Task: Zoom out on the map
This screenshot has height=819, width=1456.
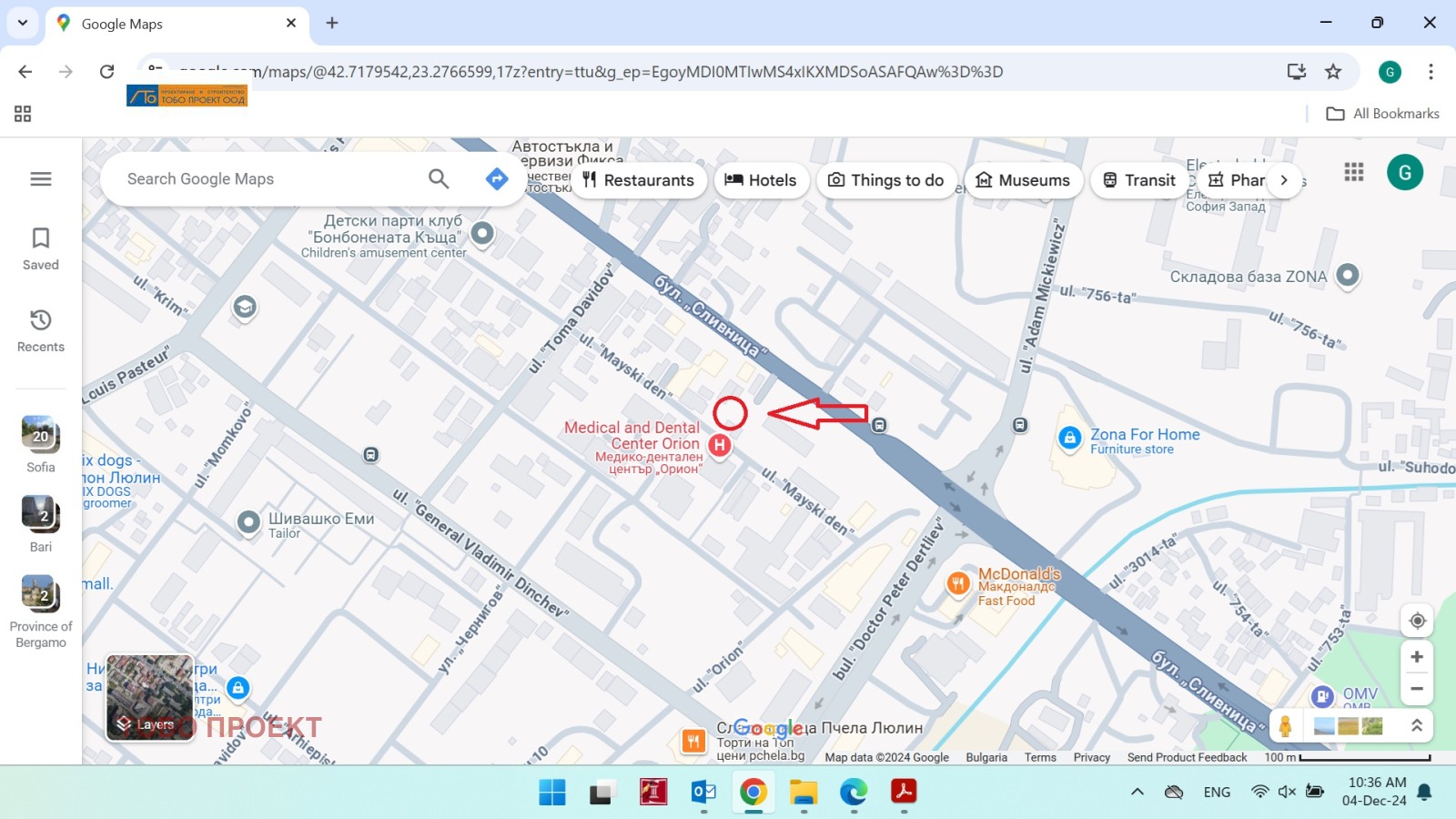Action: click(1417, 689)
